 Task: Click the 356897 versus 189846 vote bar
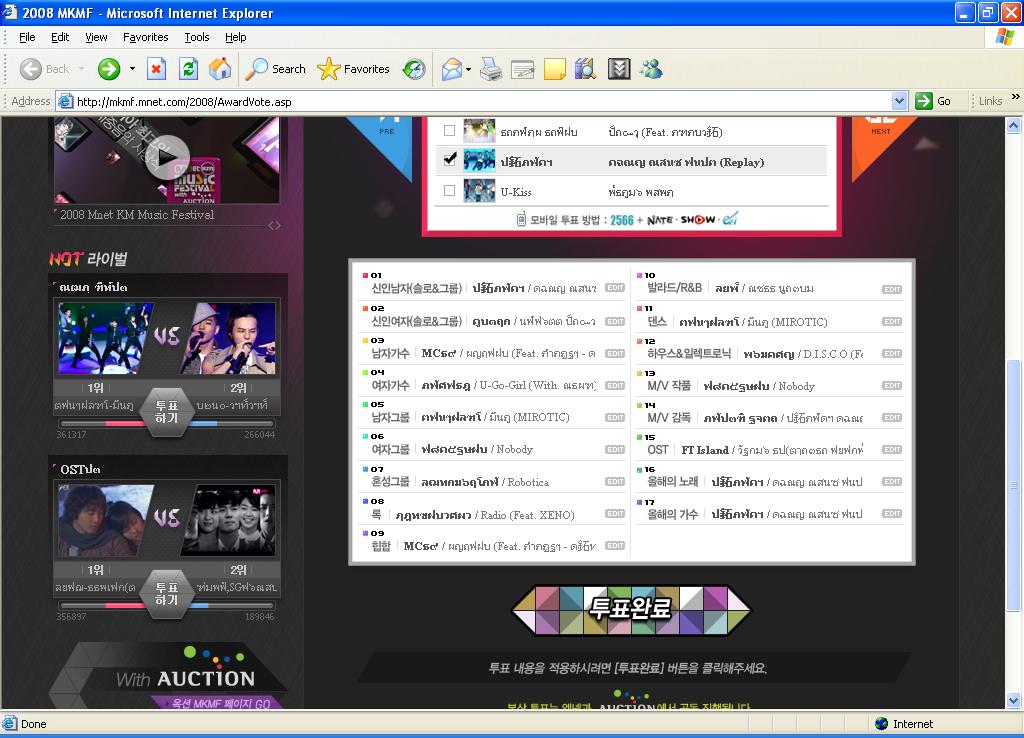coord(167,605)
